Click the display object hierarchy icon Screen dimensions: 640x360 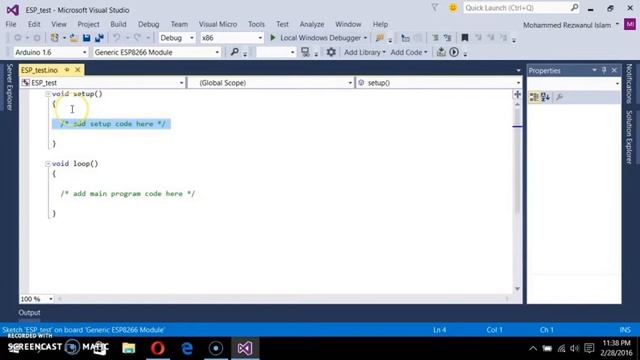pos(405,38)
